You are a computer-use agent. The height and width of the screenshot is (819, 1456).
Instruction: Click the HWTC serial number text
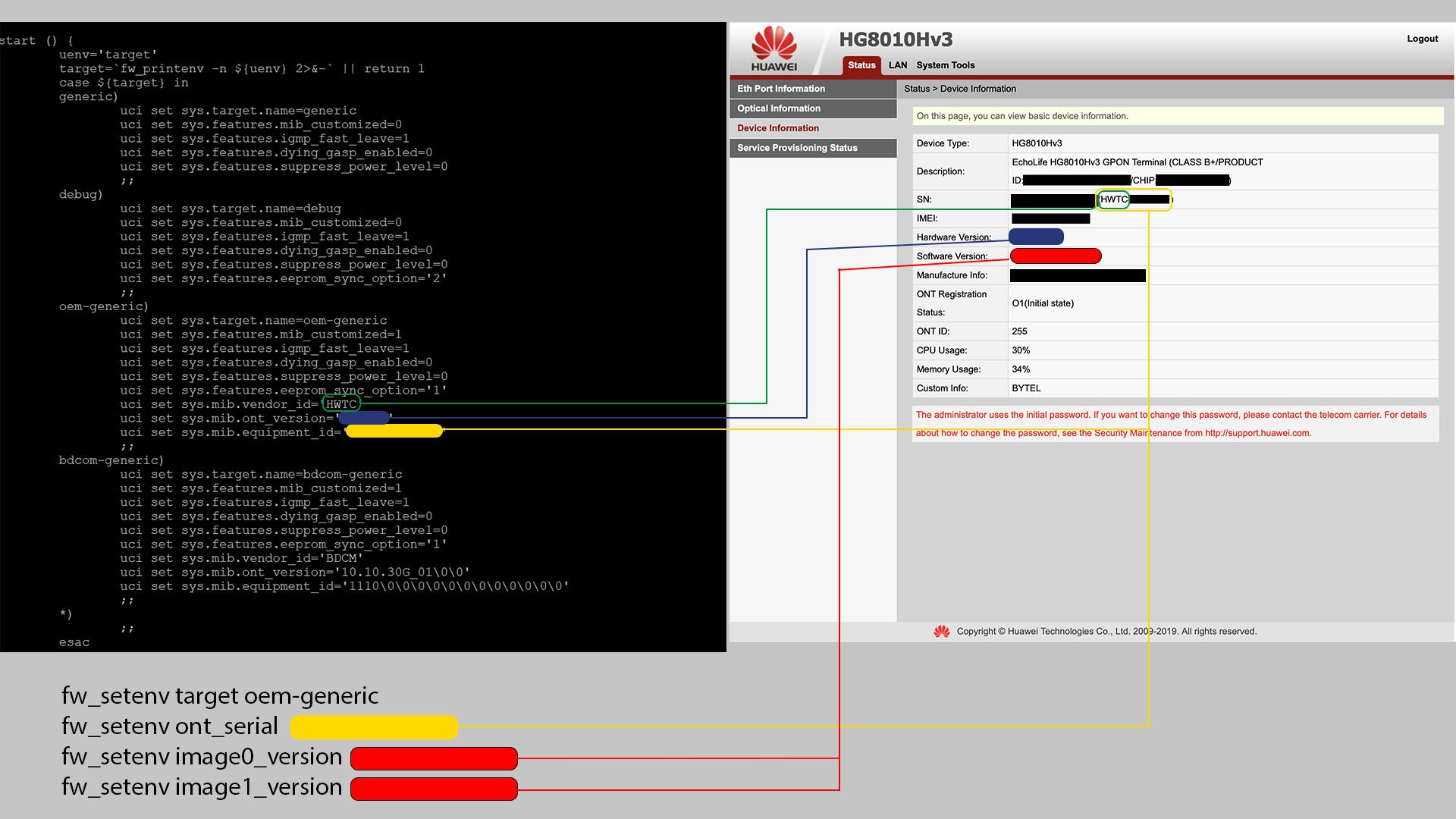[1113, 199]
